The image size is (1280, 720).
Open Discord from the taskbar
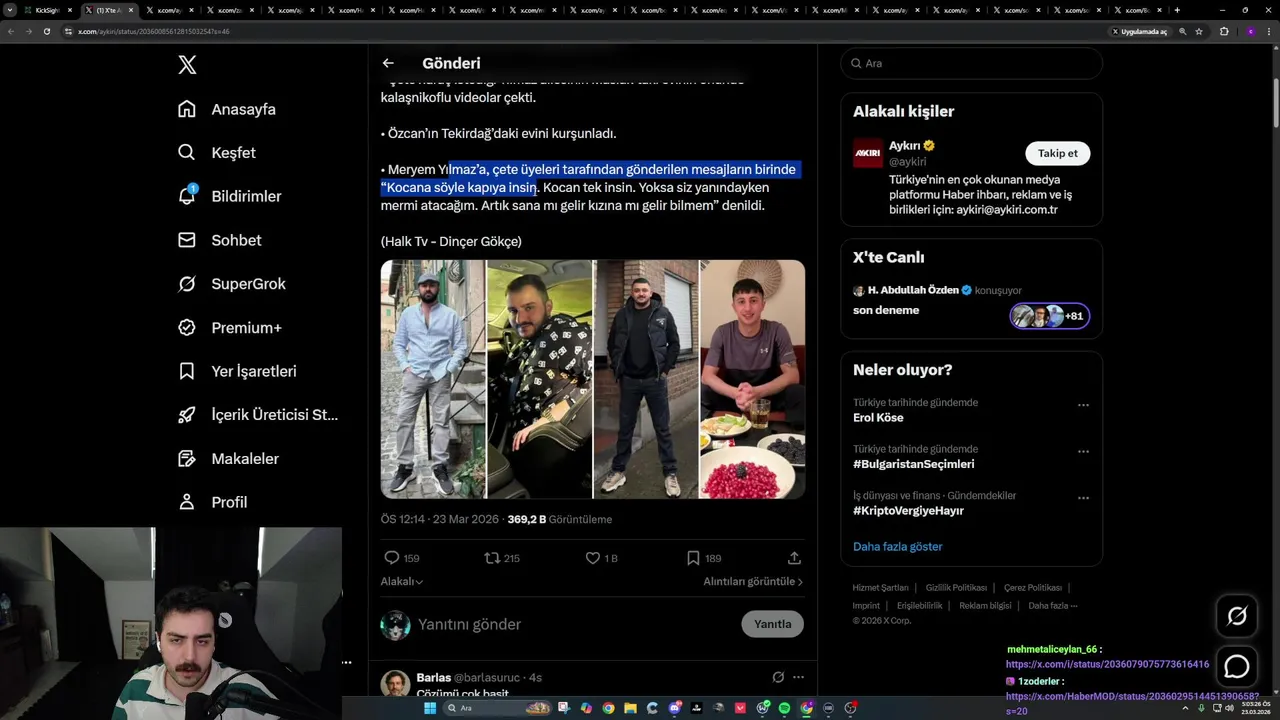coord(675,708)
